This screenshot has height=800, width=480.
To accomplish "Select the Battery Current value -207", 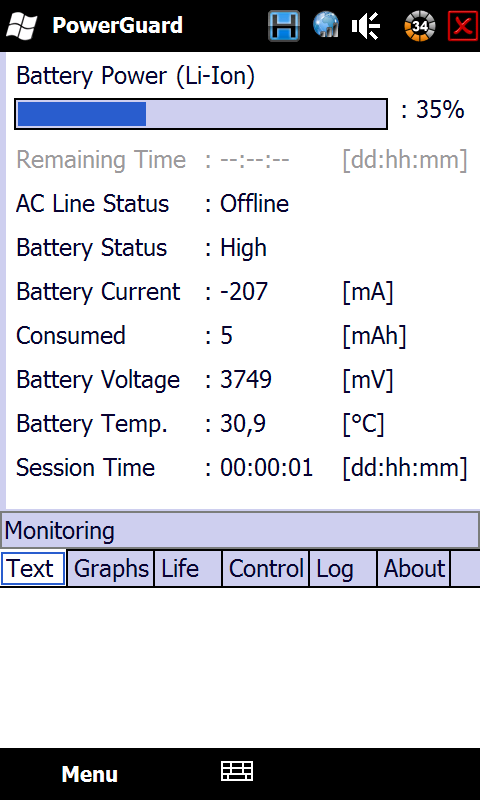I will pos(244,291).
